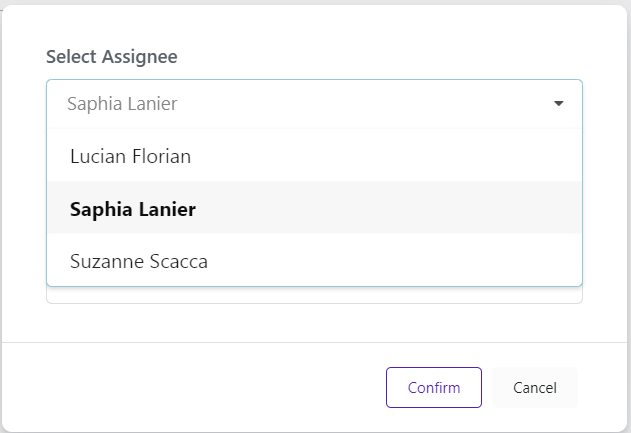Keep Saphia Lanier selected in the list
Image resolution: width=631 pixels, height=433 pixels.
(133, 209)
